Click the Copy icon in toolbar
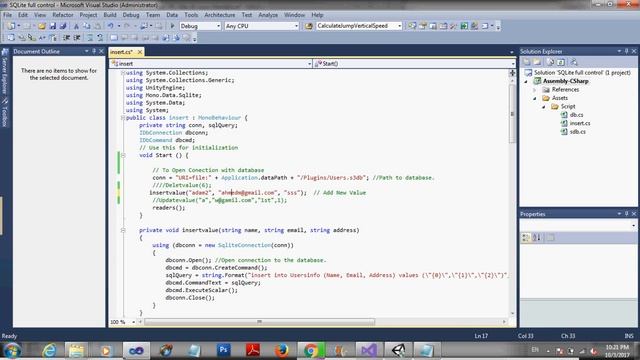This screenshot has height=360, width=640. point(87,26)
